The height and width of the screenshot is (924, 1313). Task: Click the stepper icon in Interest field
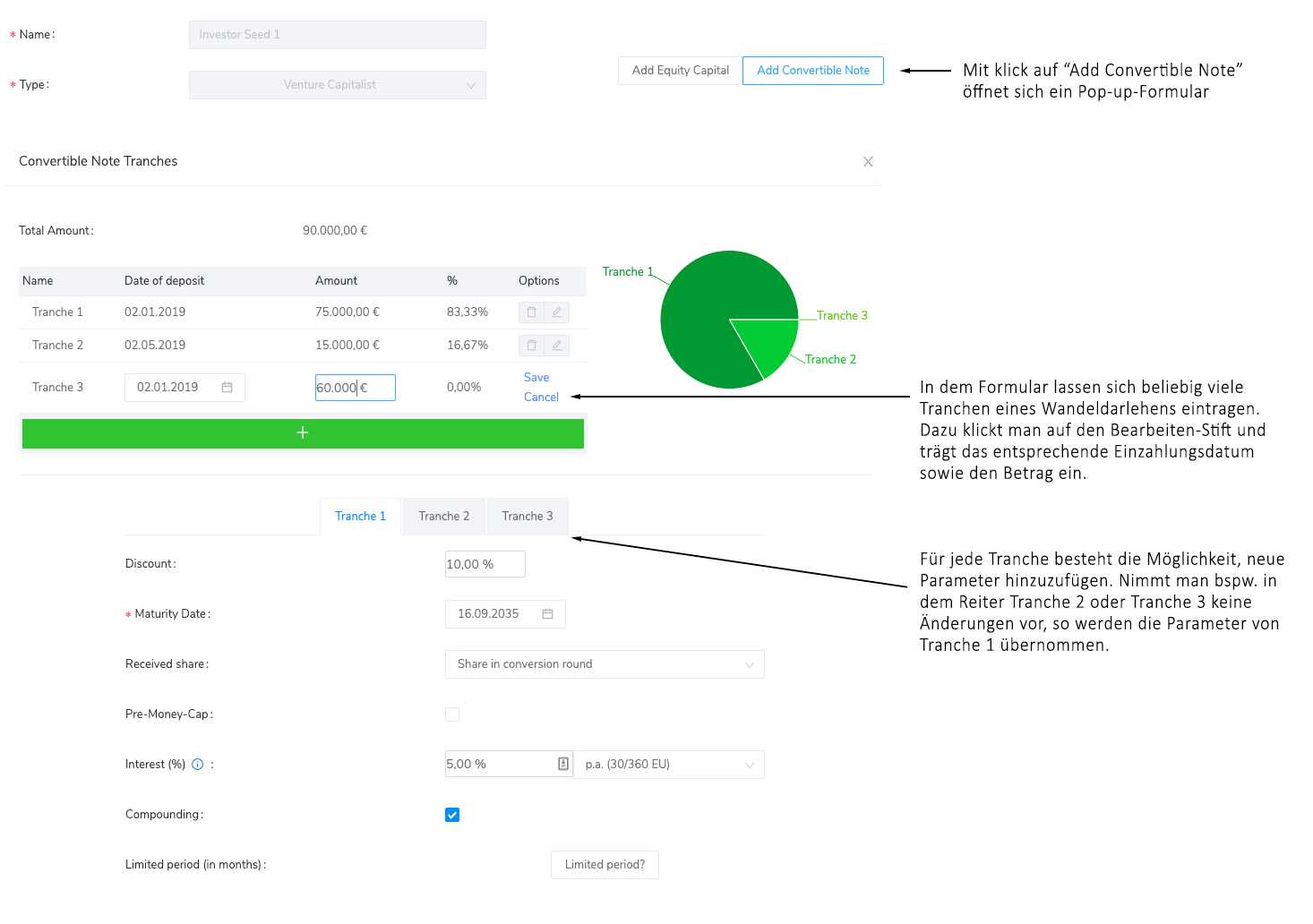(563, 765)
